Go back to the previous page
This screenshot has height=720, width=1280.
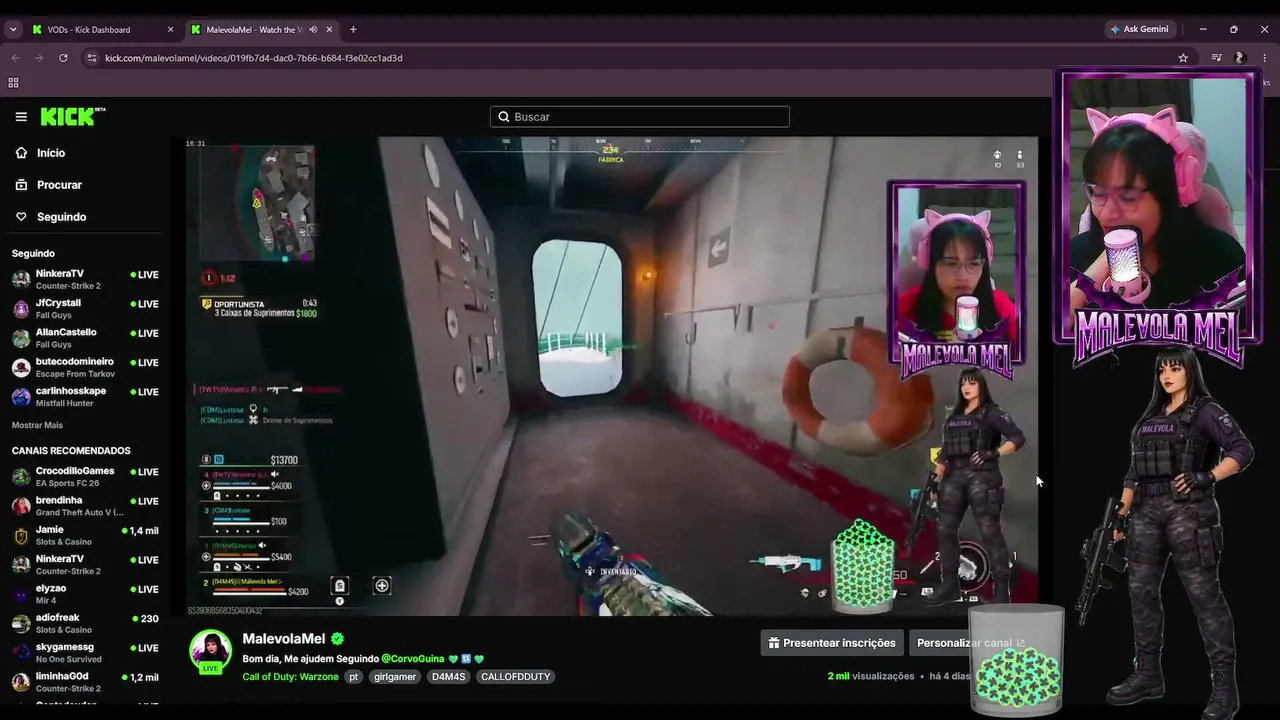click(15, 58)
